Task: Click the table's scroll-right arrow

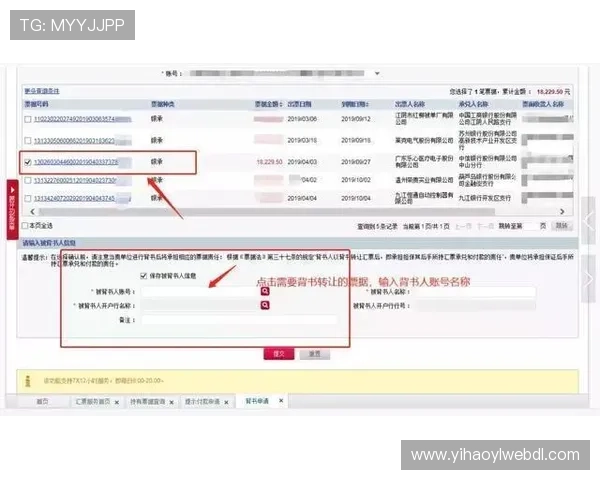Action: [562, 211]
